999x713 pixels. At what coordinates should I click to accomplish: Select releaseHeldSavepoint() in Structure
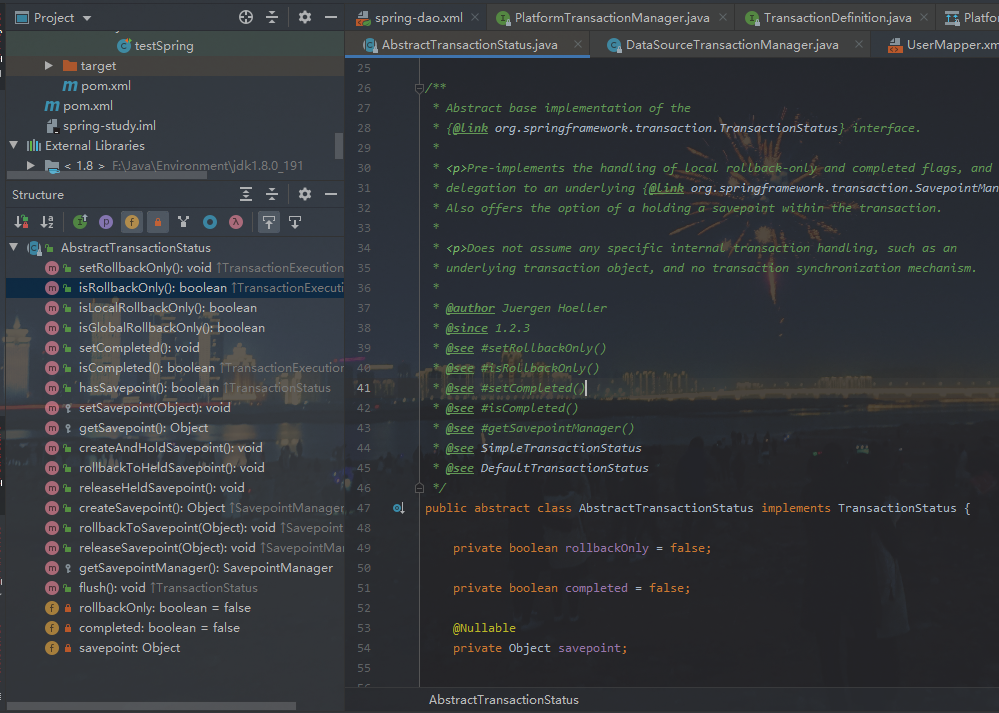[161, 488]
